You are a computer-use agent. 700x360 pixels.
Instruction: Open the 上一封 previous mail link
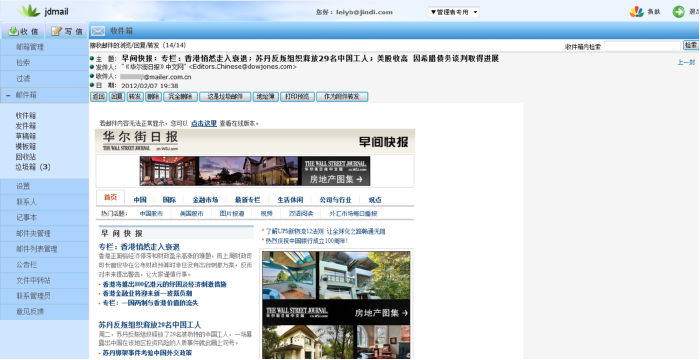(686, 63)
